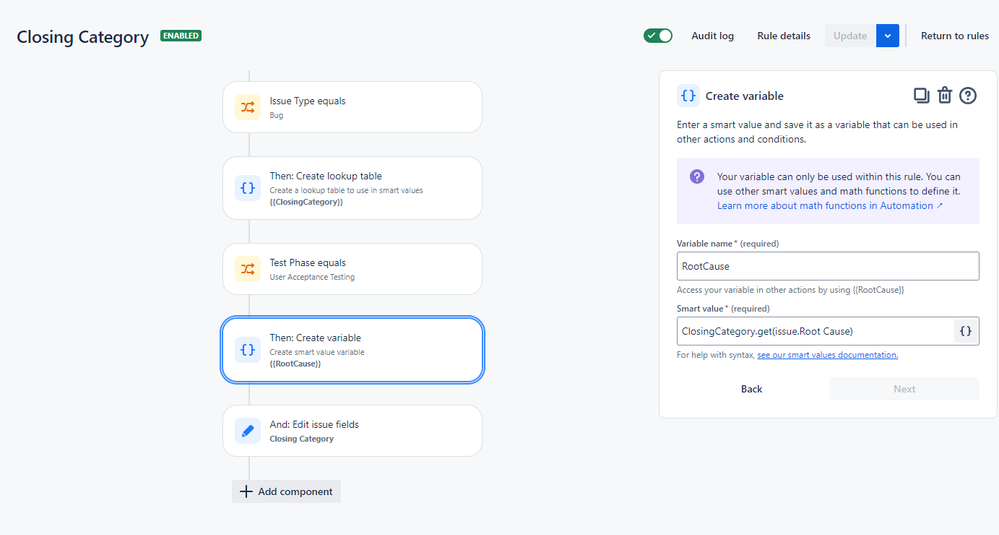Select the Test Phase equals condition
The width and height of the screenshot is (999, 535).
coord(352,269)
